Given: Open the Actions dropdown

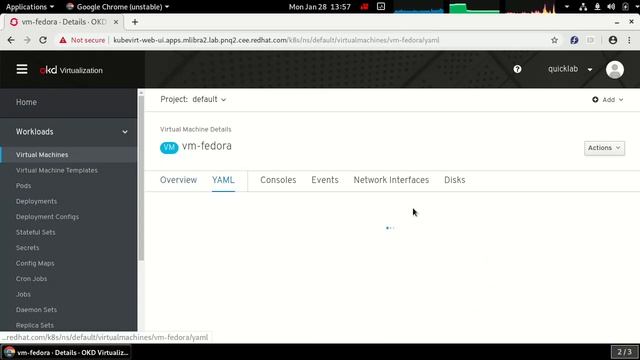Looking at the screenshot, I should point(604,148).
